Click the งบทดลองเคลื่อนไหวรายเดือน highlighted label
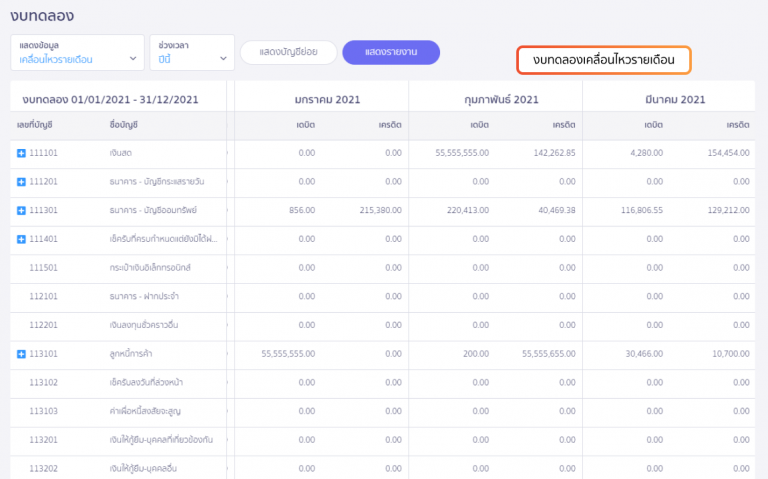This screenshot has width=768, height=479. click(x=604, y=61)
